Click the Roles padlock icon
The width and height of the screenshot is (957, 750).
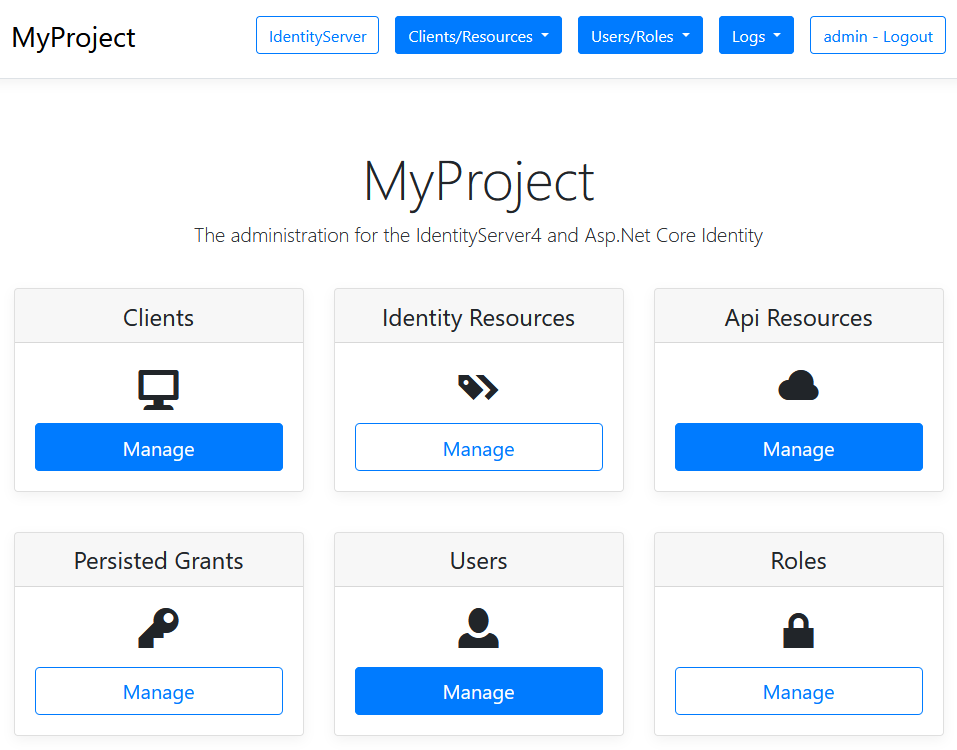pos(798,630)
